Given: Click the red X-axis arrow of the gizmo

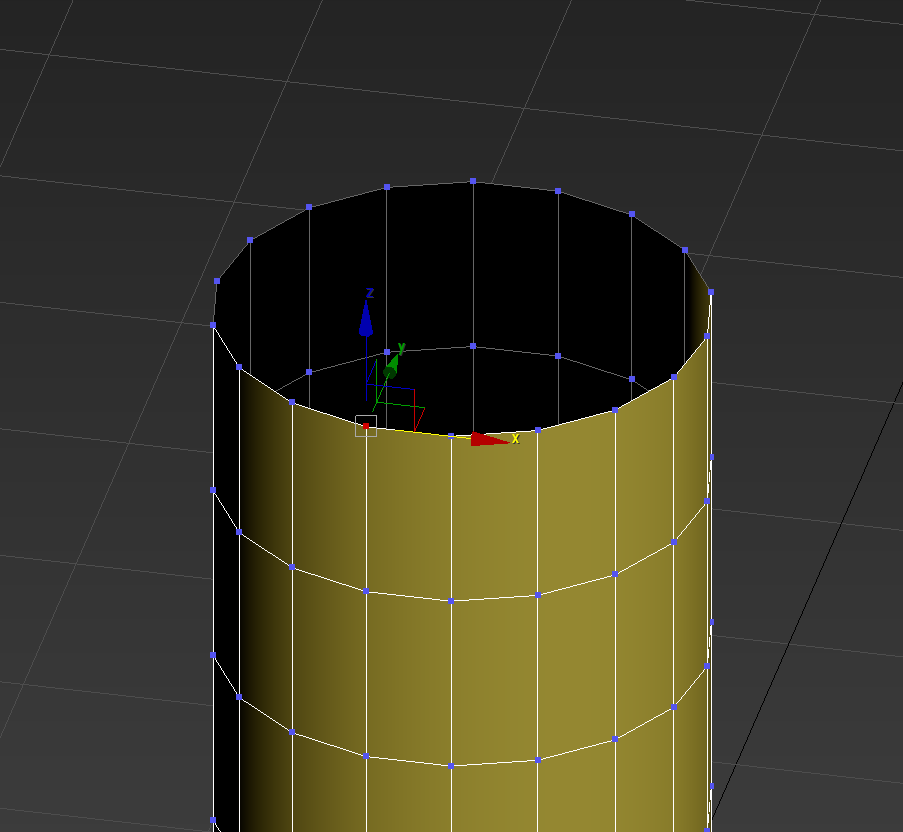Looking at the screenshot, I should [x=489, y=439].
